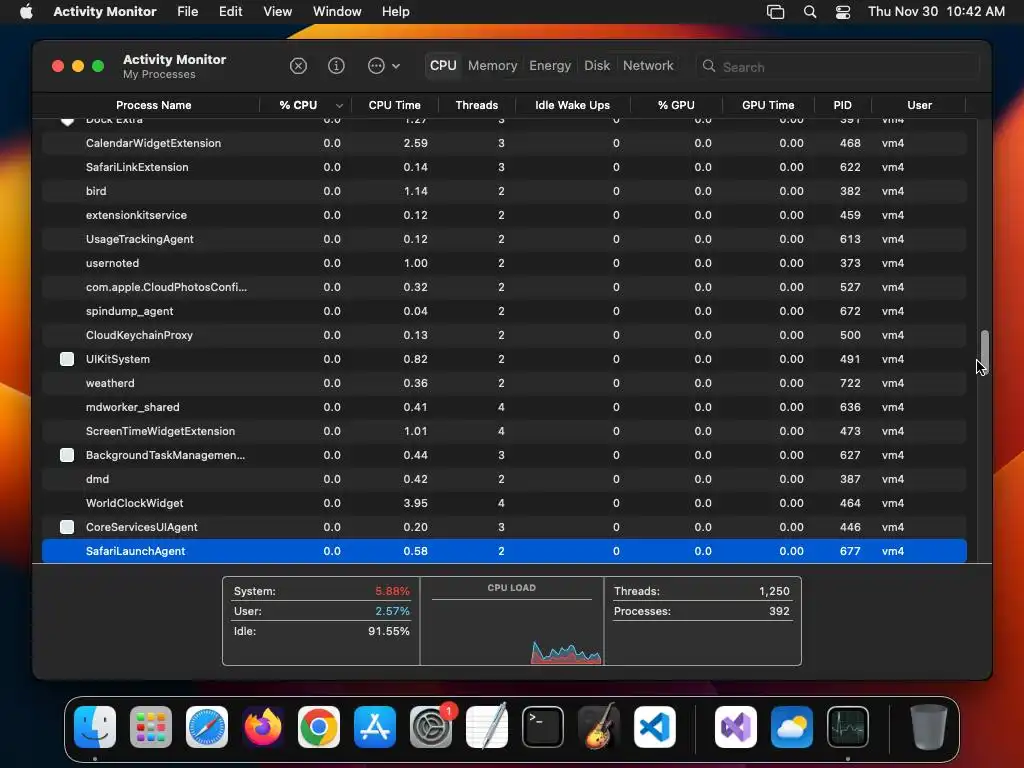Screen dimensions: 1024x768
Task: Open the Apple menu
Action: 26,12
